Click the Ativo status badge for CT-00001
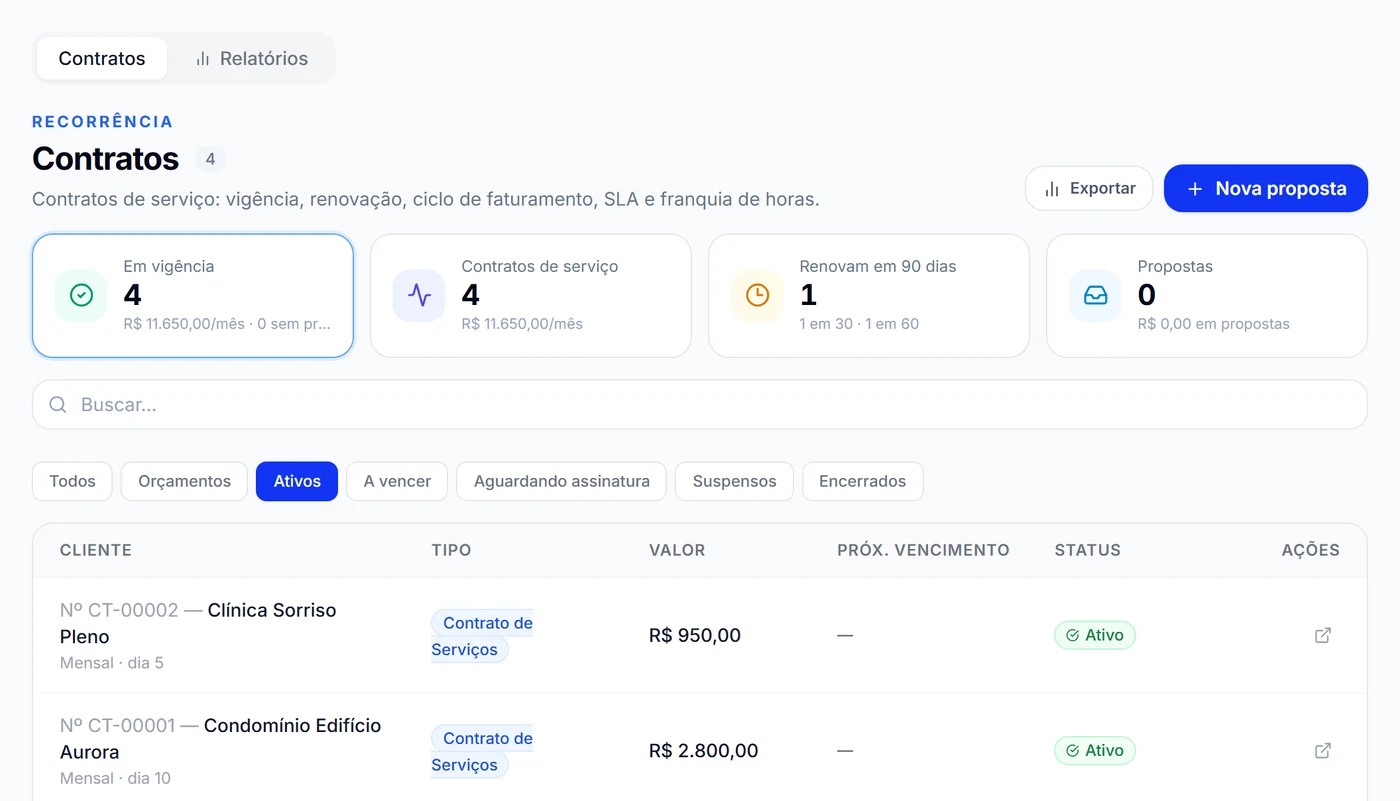Image resolution: width=1400 pixels, height=801 pixels. [1095, 750]
